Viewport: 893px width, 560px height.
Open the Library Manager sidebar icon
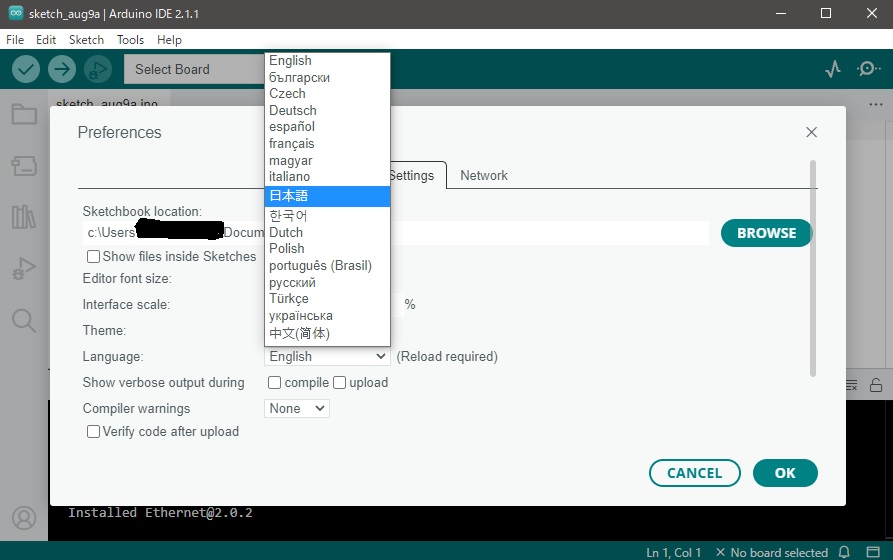pyautogui.click(x=24, y=217)
